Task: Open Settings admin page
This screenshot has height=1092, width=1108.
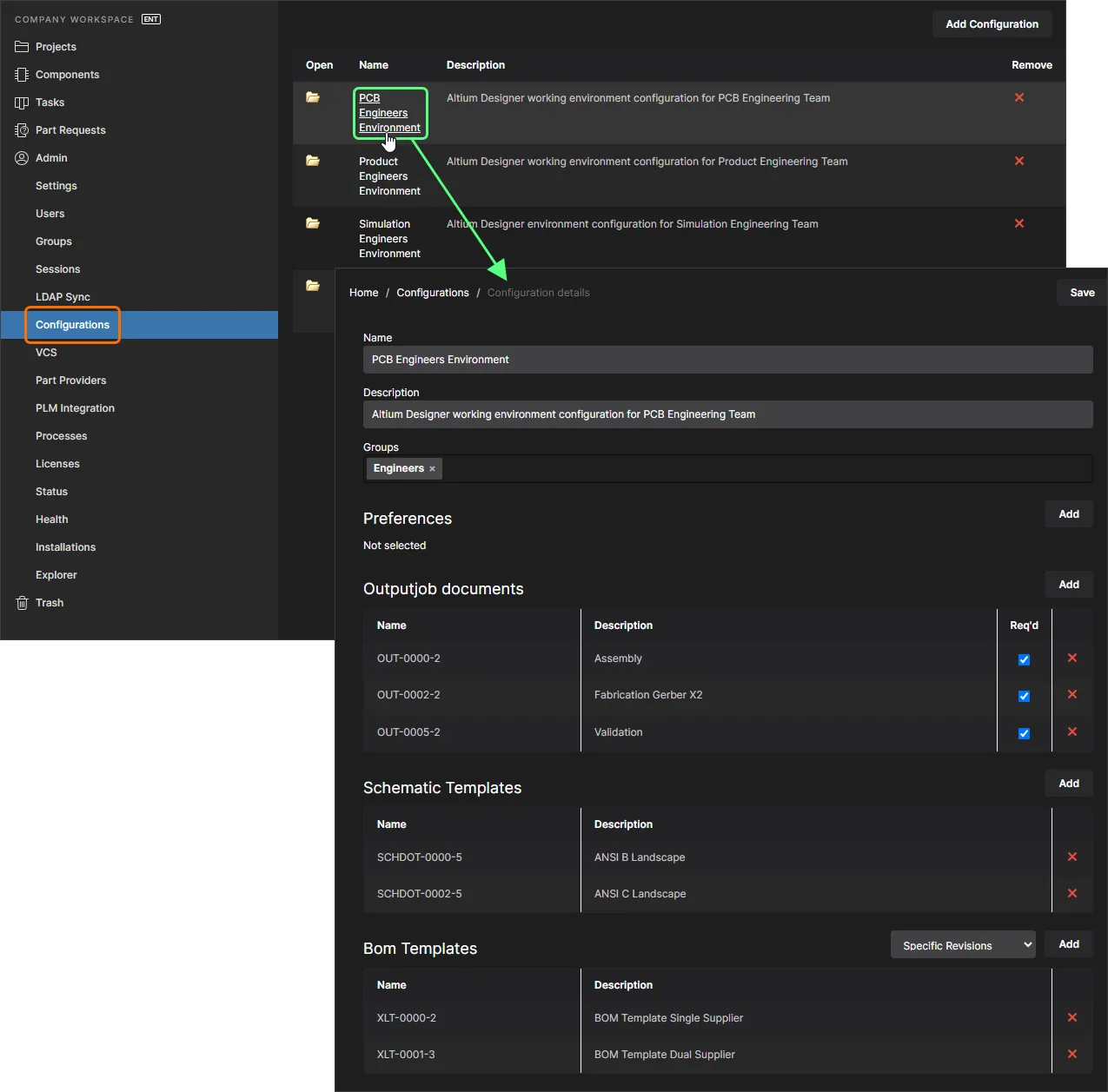Action: tap(56, 186)
